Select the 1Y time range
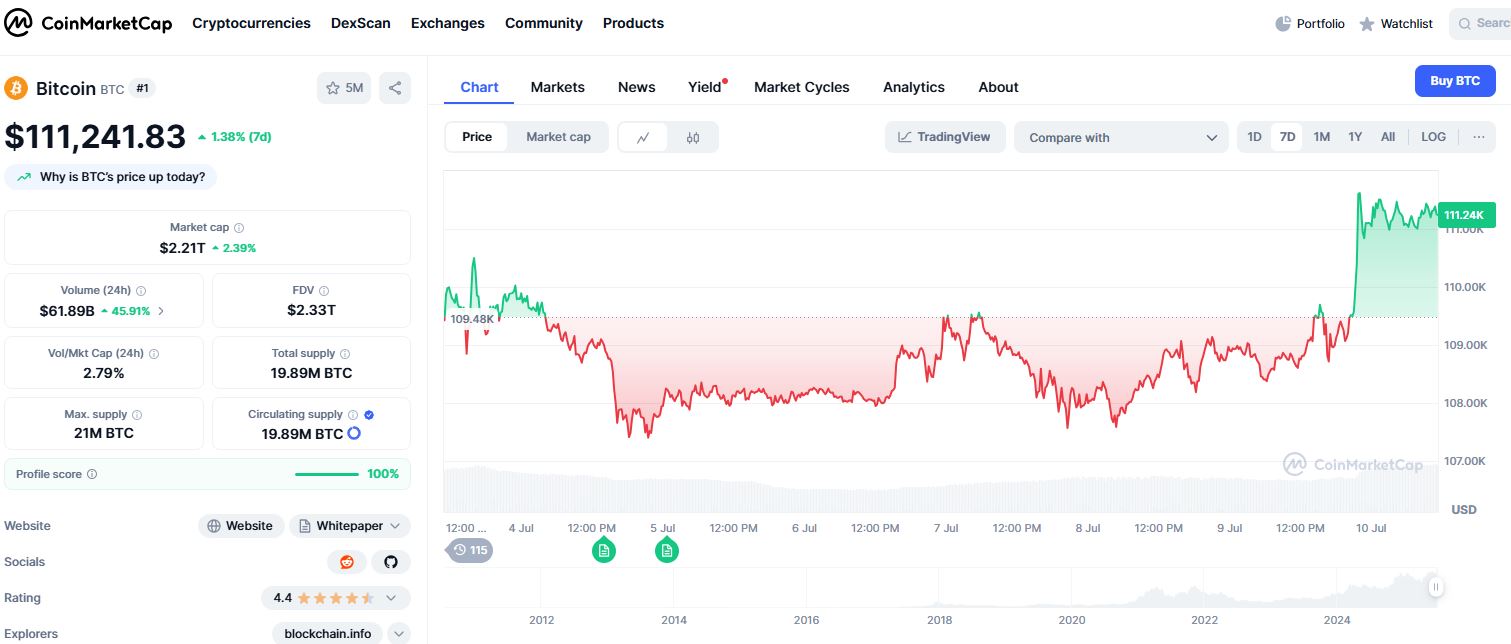This screenshot has height=644, width=1511. click(x=1355, y=137)
